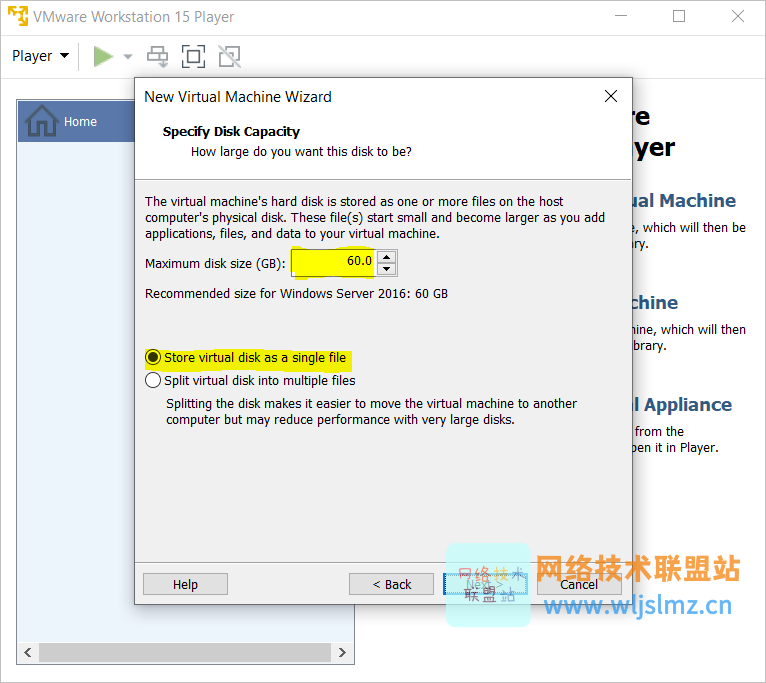Click the library horizontal scrollbar thumb
Viewport: 766px width, 683px height.
coord(185,653)
